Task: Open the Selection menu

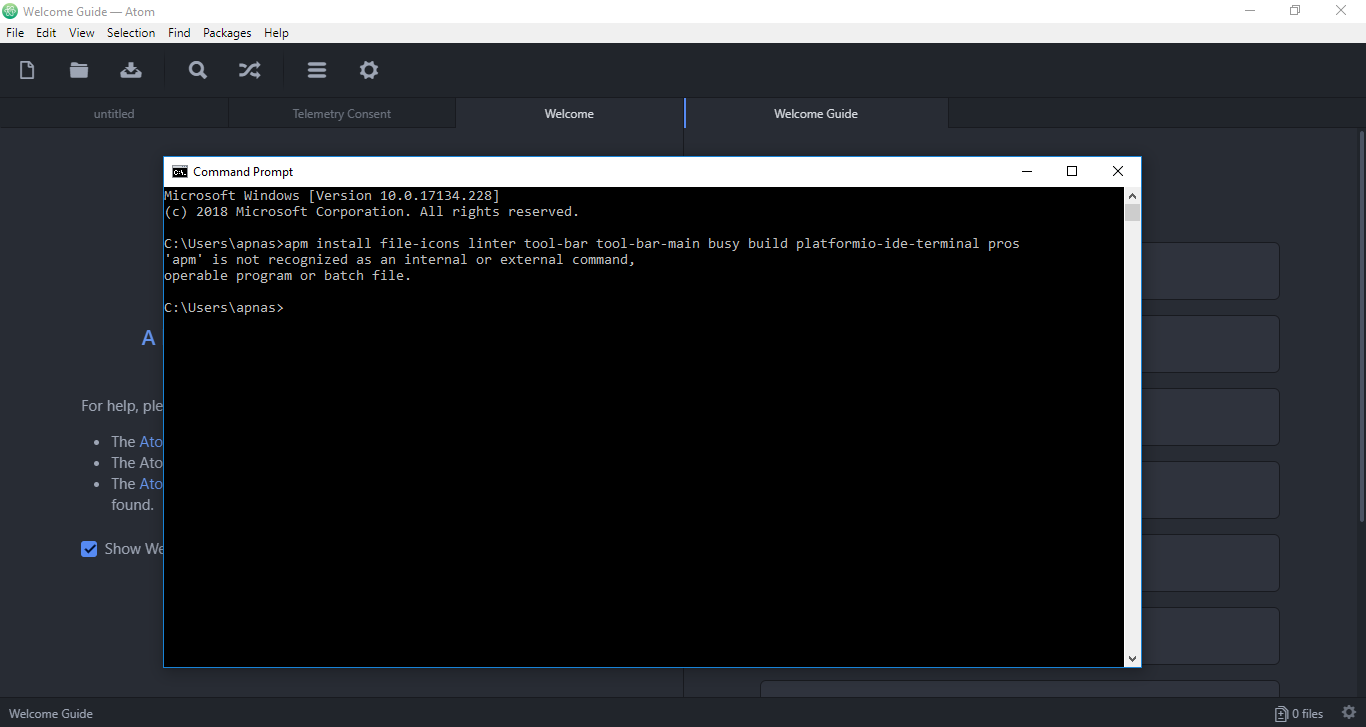Action: point(131,33)
